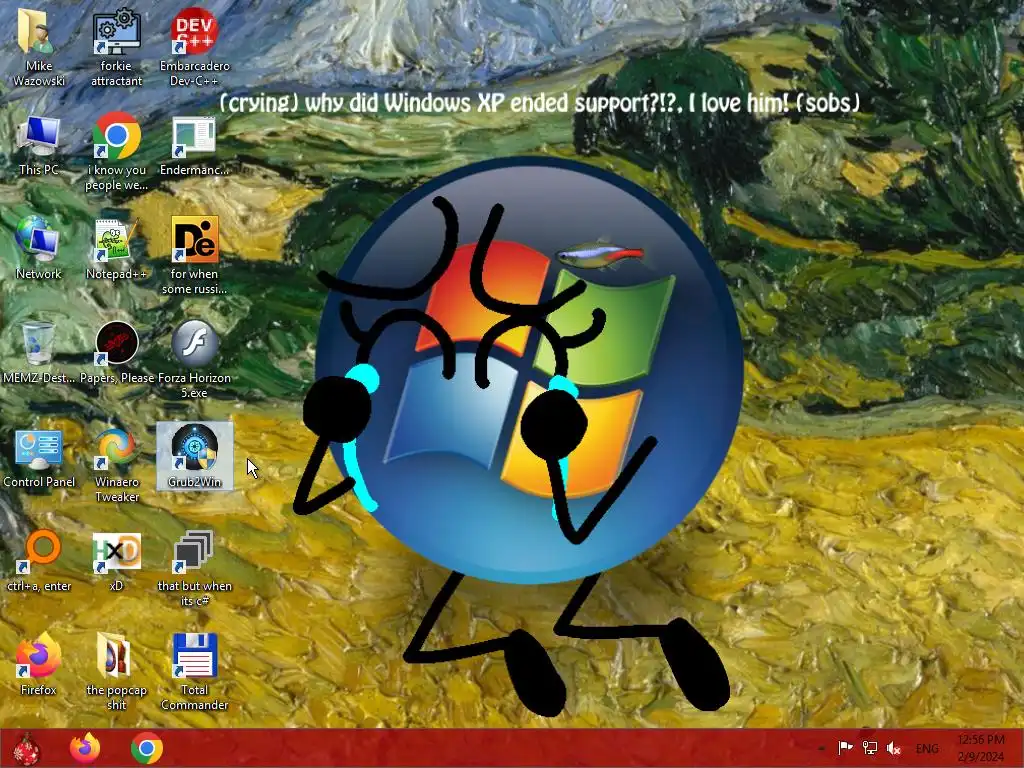The width and height of the screenshot is (1024, 768).
Task: Open the Papers, Please shortcut
Action: click(x=117, y=353)
